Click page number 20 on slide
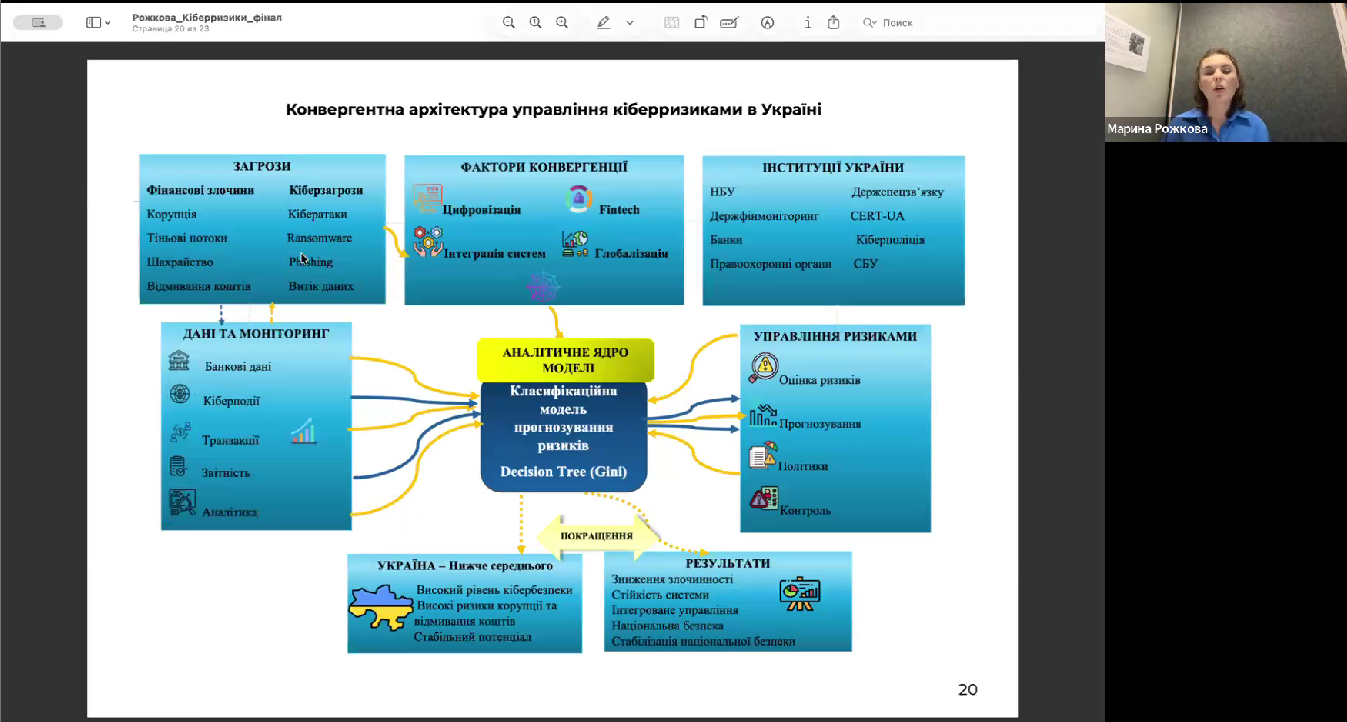Image resolution: width=1347 pixels, height=722 pixels. (x=967, y=689)
